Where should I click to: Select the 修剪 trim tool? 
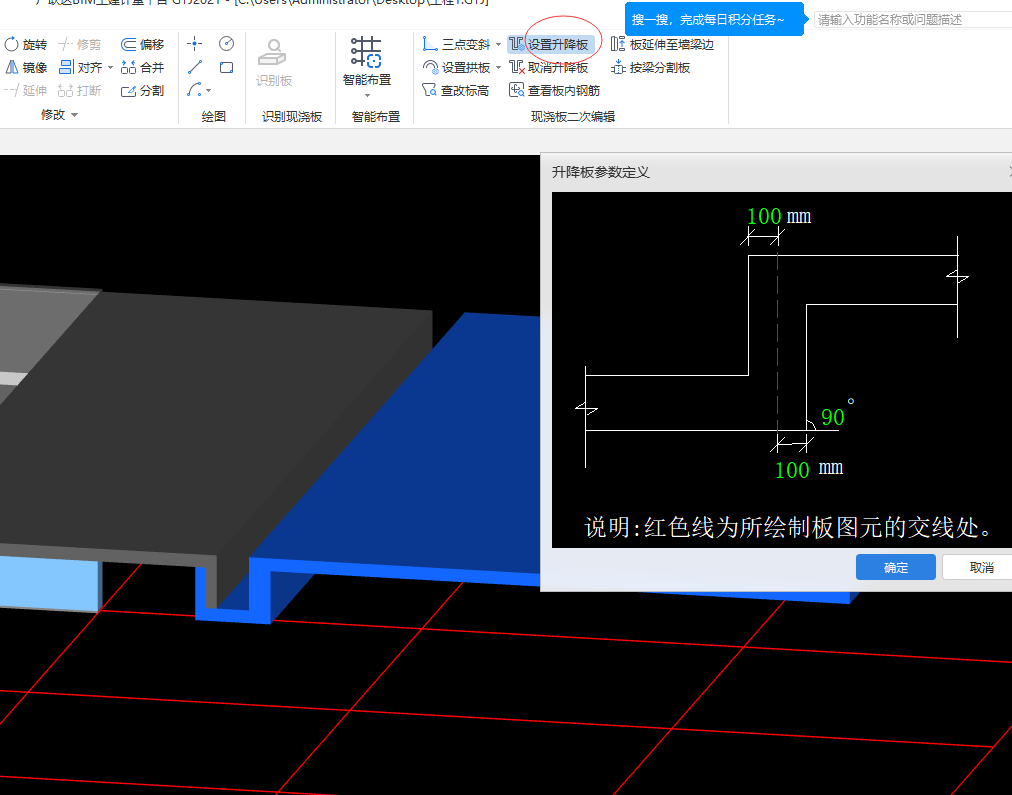[x=79, y=45]
